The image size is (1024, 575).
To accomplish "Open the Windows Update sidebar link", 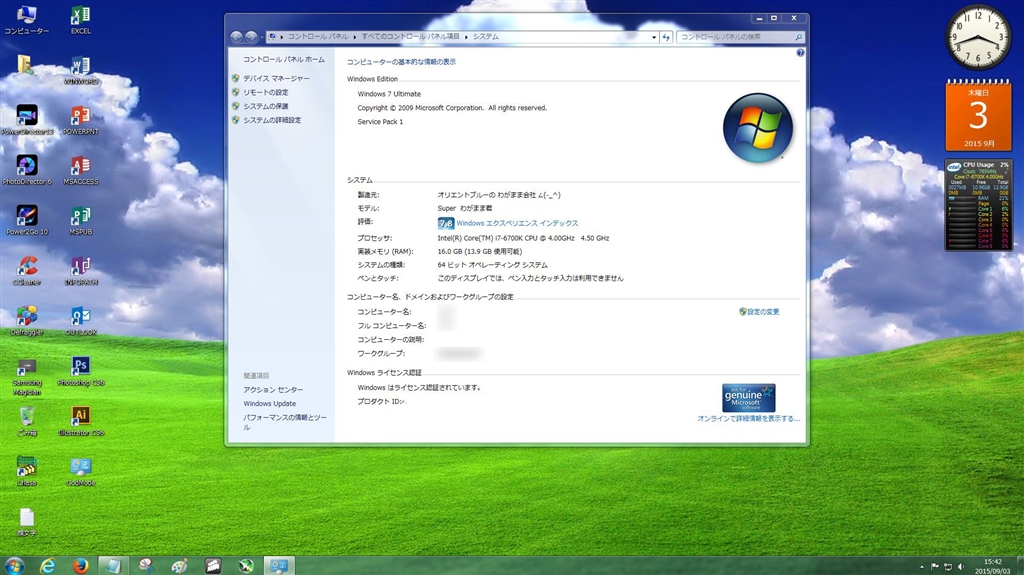I will coord(270,404).
